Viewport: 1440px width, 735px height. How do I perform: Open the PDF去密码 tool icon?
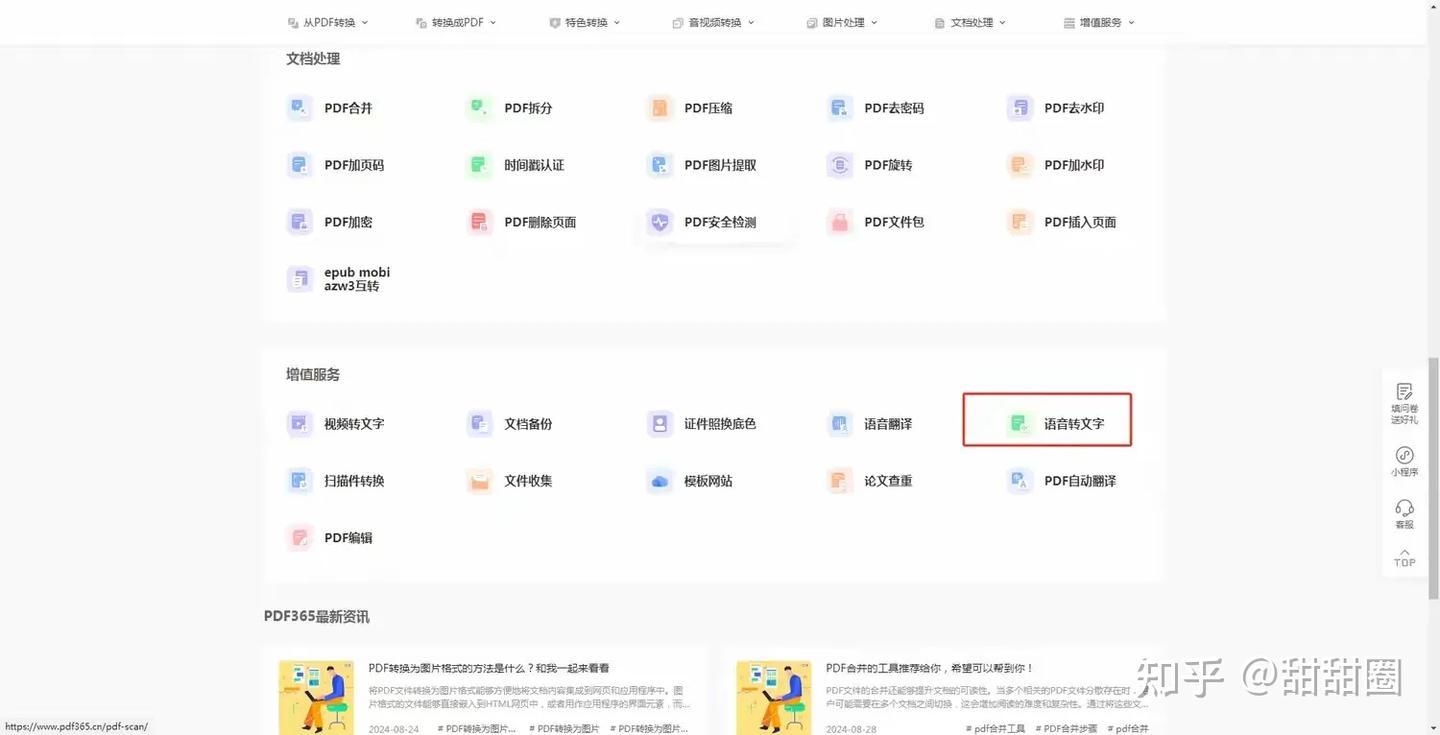point(840,108)
